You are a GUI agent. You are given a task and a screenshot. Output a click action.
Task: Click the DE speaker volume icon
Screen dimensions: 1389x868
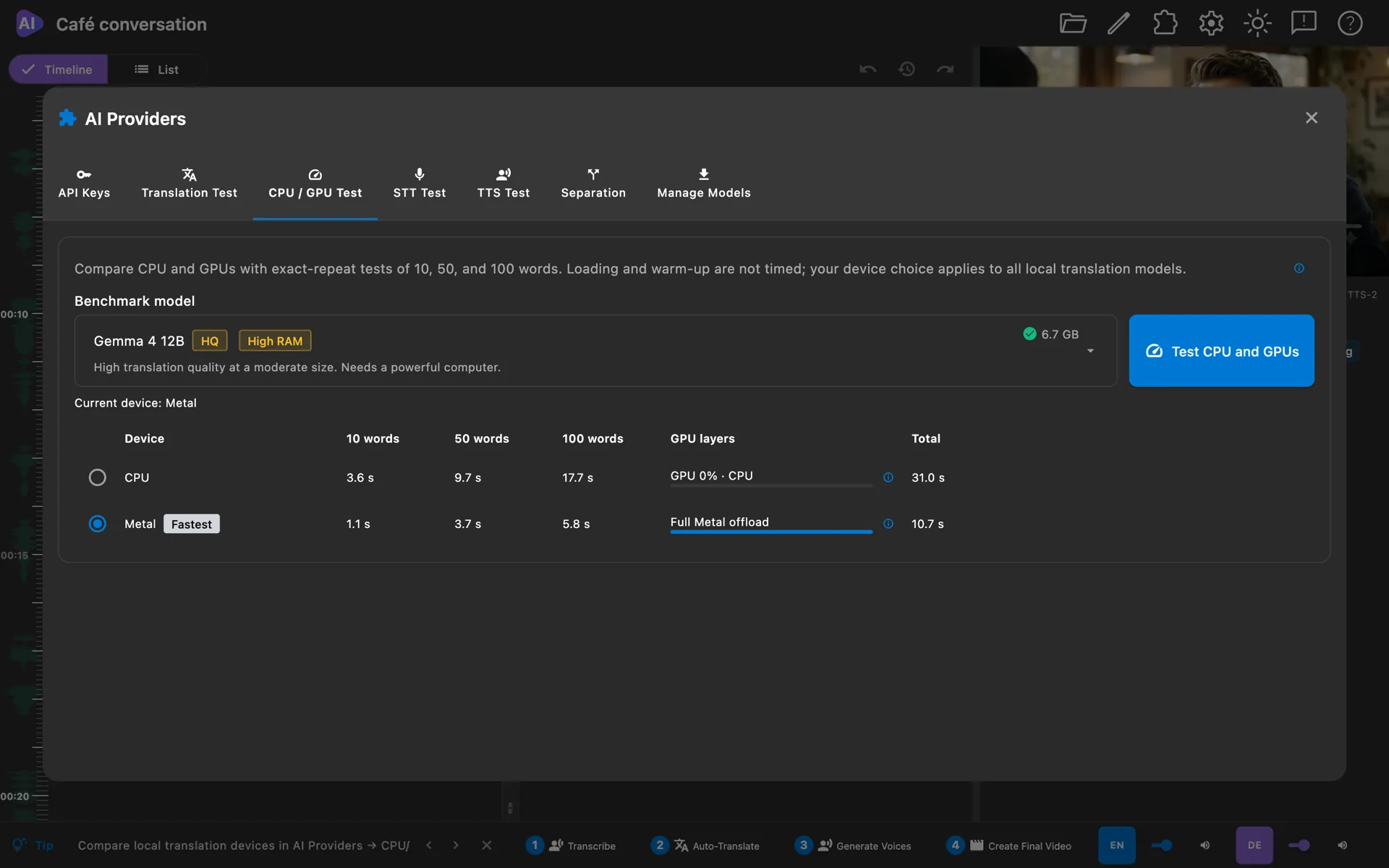coord(1343,846)
